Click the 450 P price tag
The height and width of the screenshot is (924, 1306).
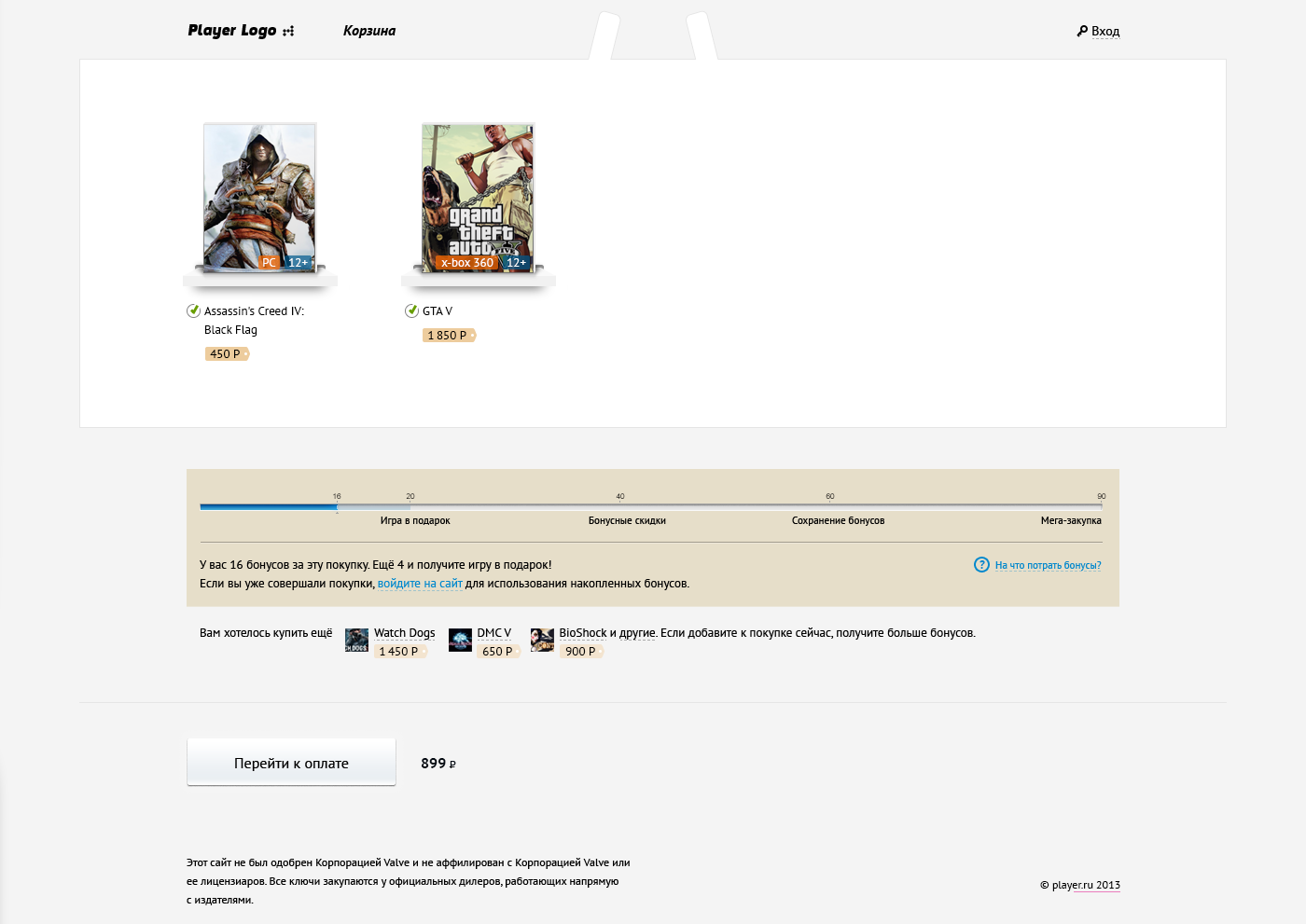pos(226,354)
